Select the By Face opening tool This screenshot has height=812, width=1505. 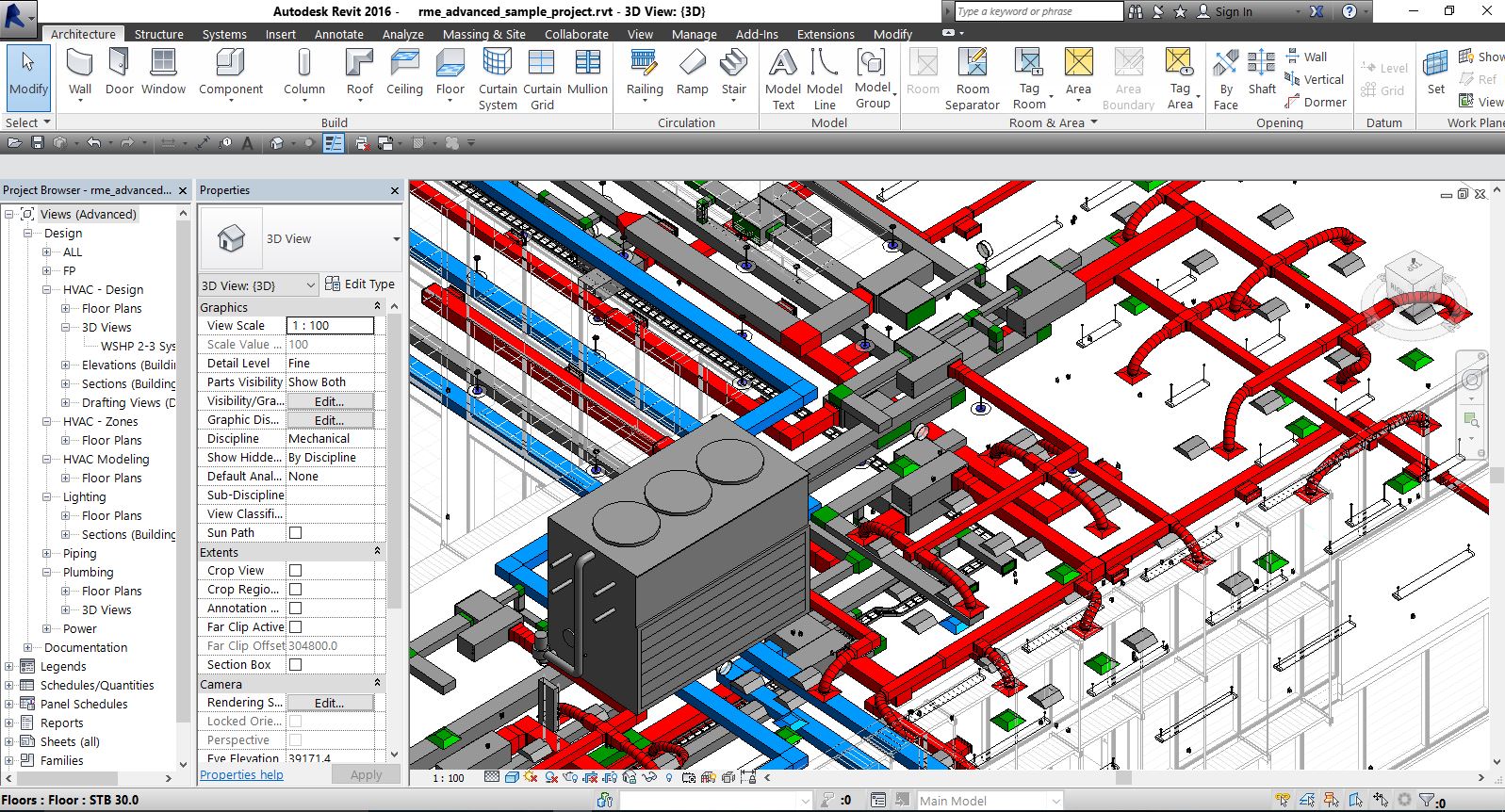1225,79
